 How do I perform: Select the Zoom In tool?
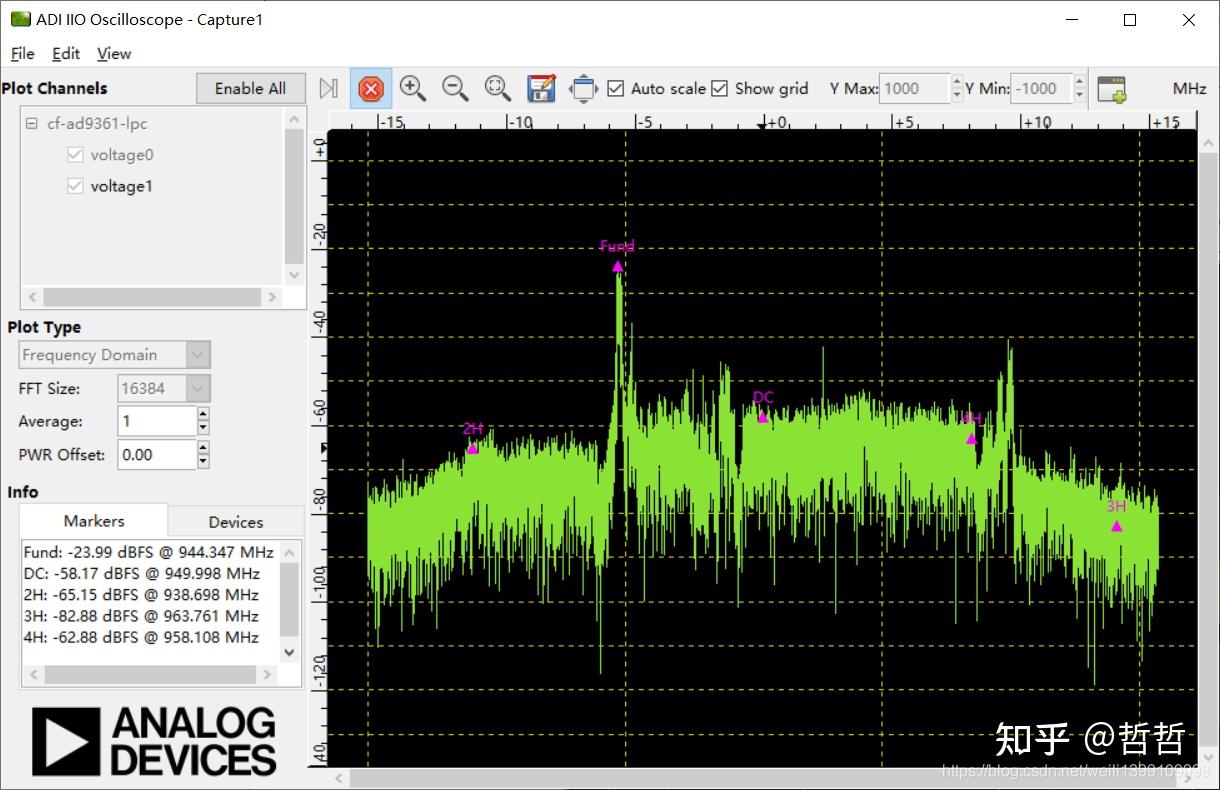(413, 88)
